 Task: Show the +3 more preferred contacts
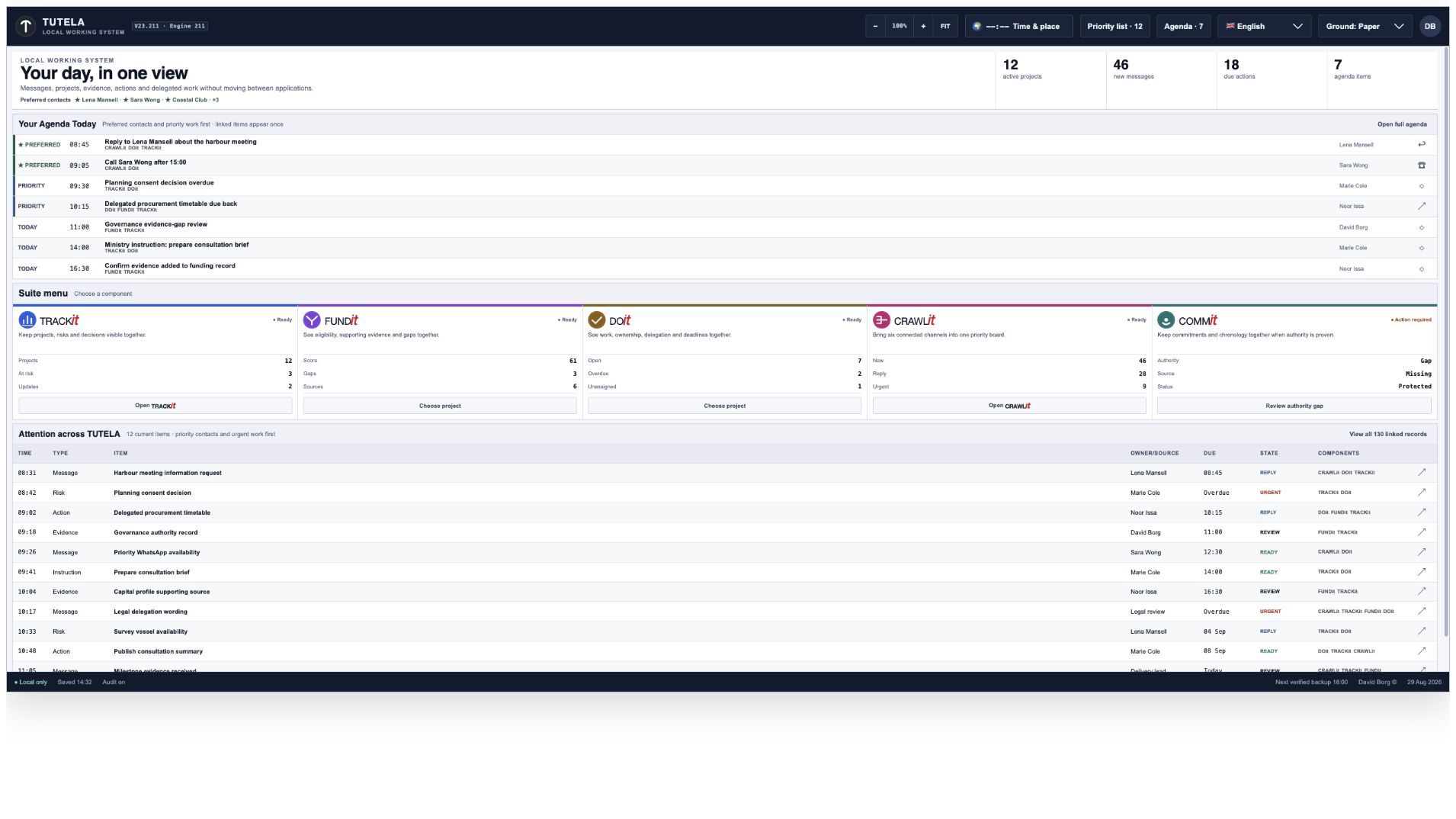[216, 100]
